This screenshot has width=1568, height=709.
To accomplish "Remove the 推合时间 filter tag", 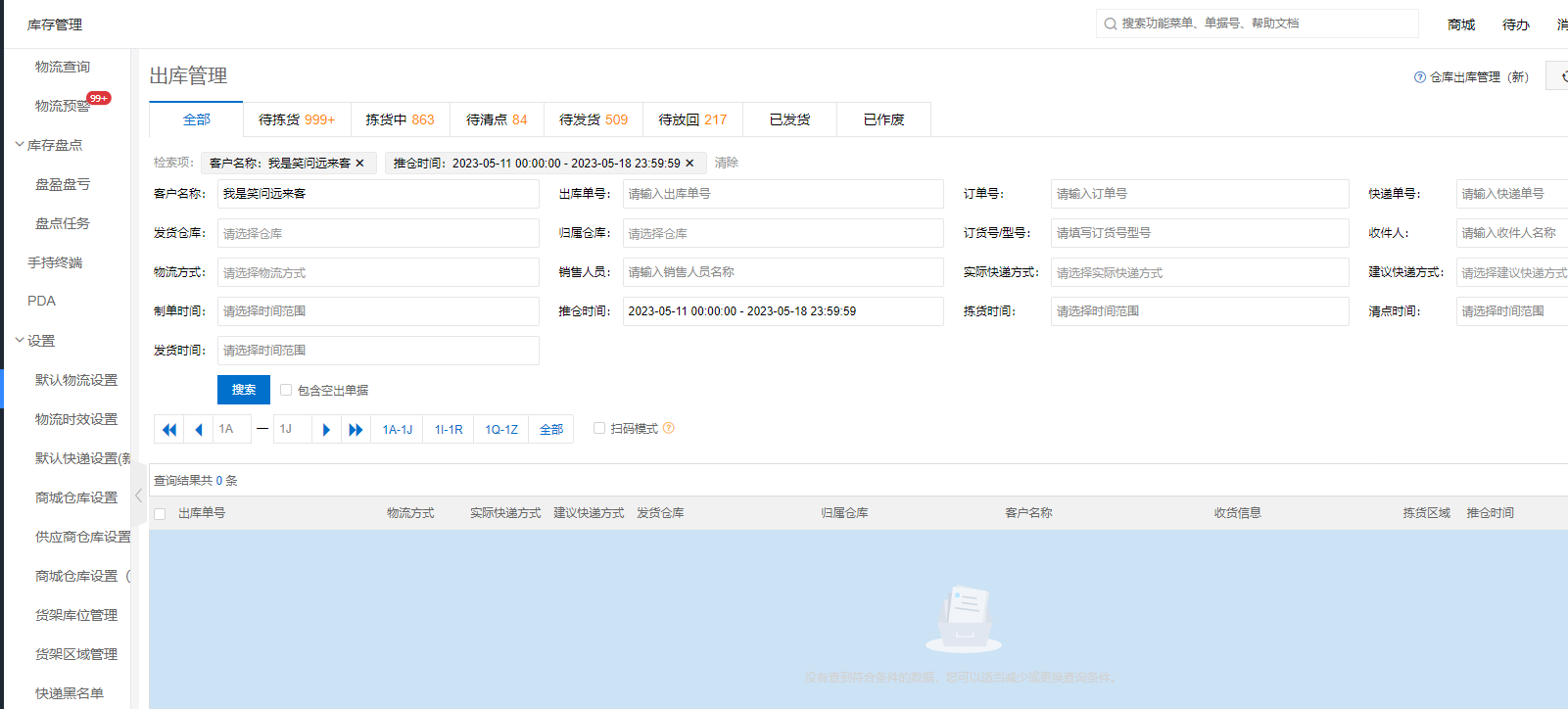I will [x=689, y=164].
